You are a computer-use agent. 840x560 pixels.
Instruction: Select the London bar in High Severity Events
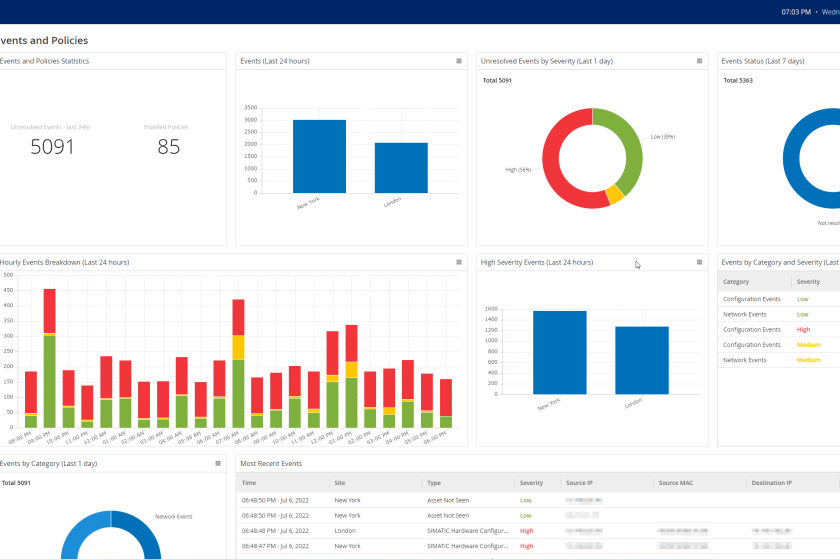(x=642, y=360)
